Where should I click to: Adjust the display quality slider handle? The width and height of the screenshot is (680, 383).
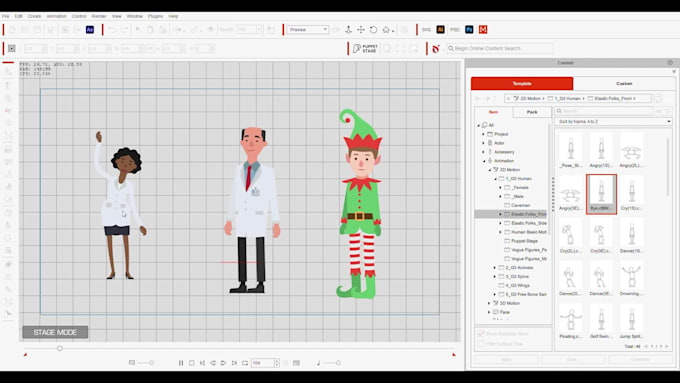click(x=151, y=363)
